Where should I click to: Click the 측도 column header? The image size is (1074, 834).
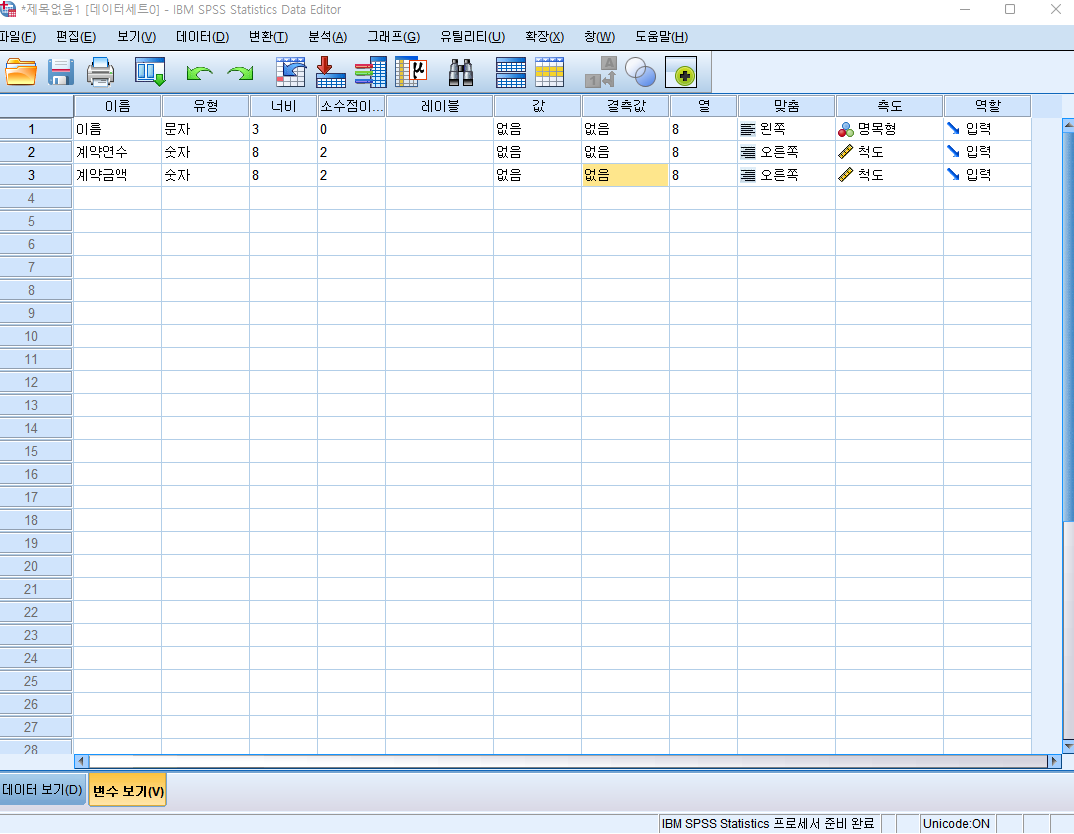click(889, 106)
